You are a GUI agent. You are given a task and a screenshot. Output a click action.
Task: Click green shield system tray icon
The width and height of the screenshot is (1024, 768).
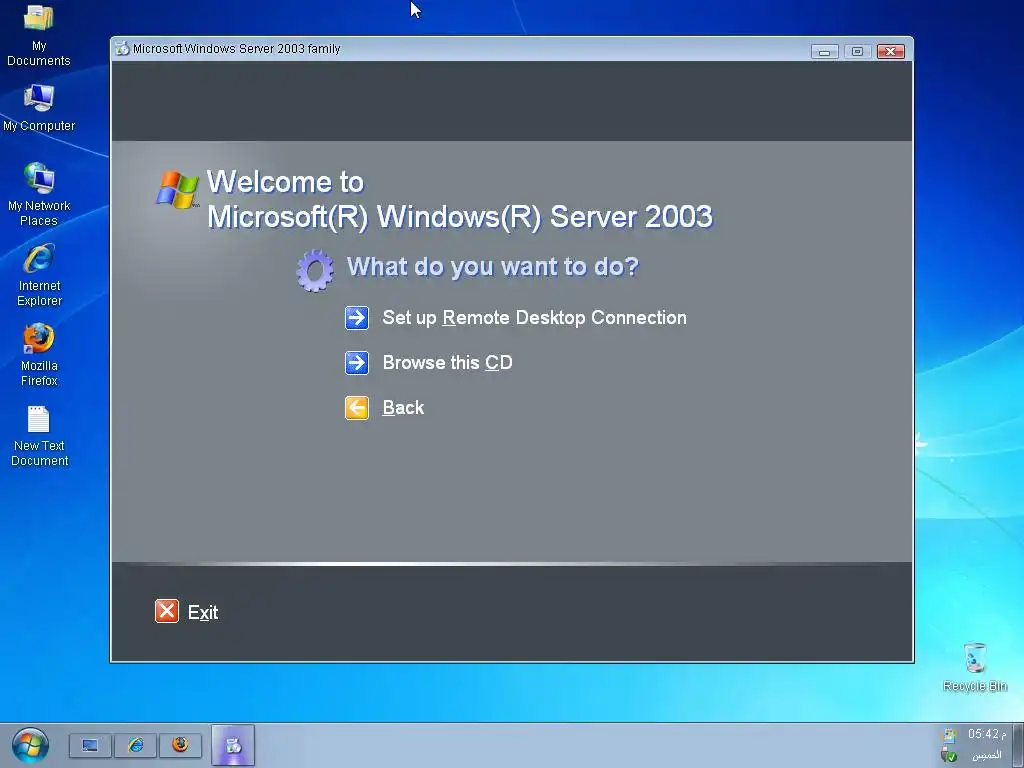coord(949,755)
